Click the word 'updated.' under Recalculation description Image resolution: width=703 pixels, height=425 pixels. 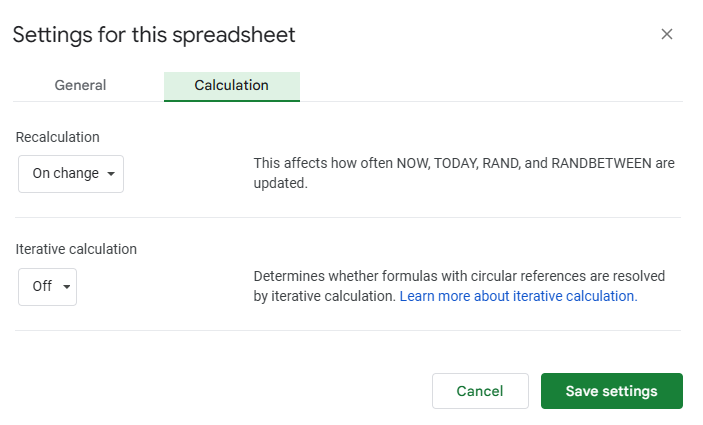point(281,183)
